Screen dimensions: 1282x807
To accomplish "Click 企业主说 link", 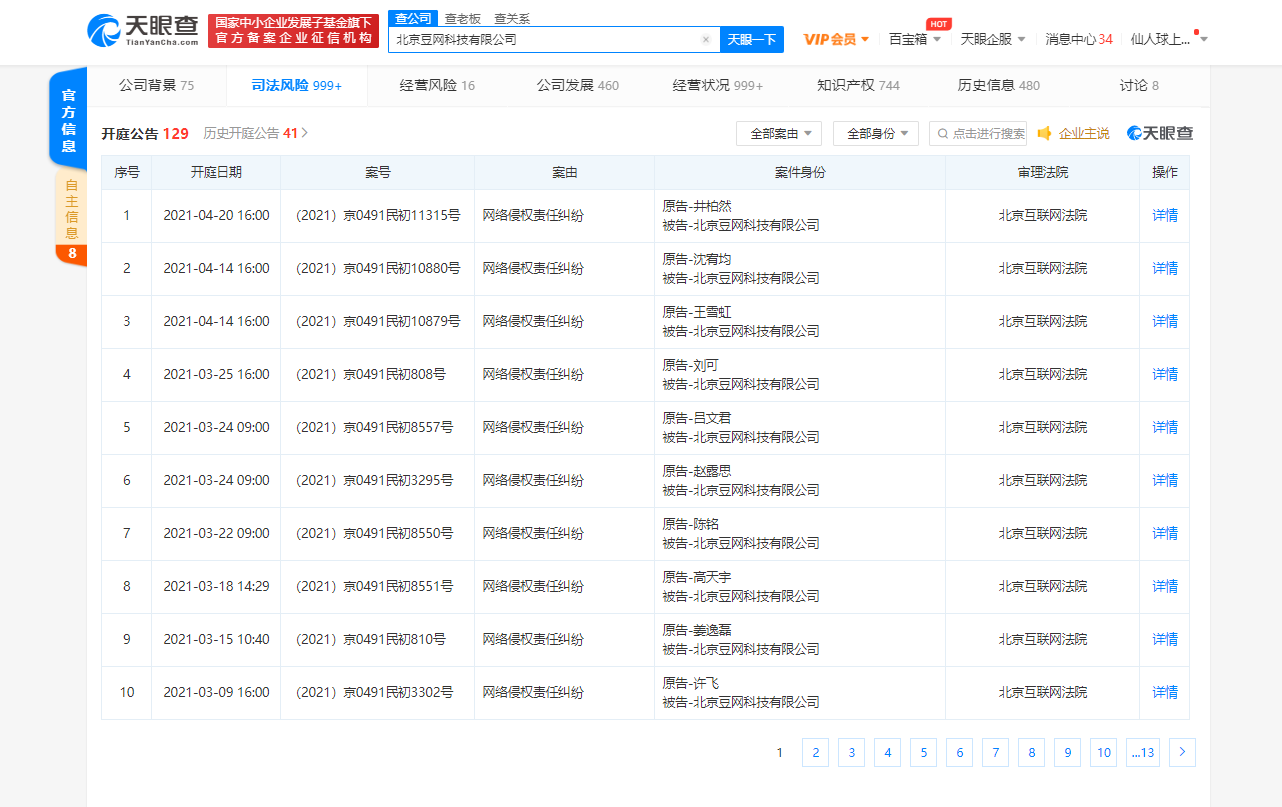I will click(x=1084, y=133).
